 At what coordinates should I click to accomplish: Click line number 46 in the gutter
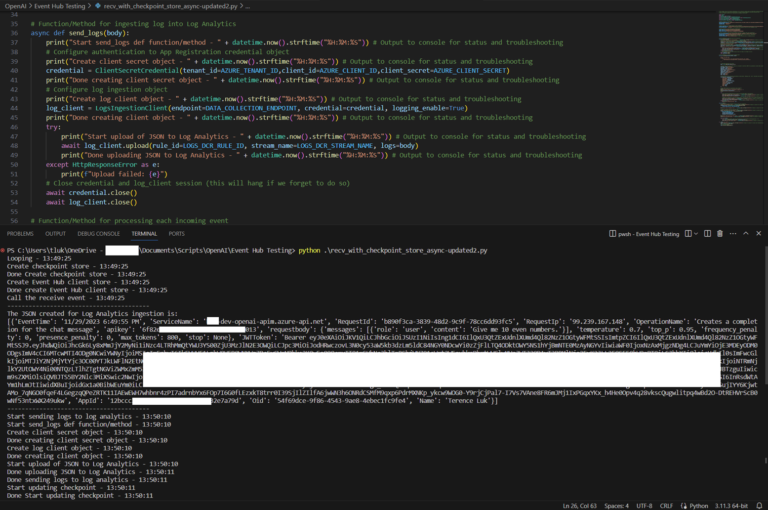14,127
